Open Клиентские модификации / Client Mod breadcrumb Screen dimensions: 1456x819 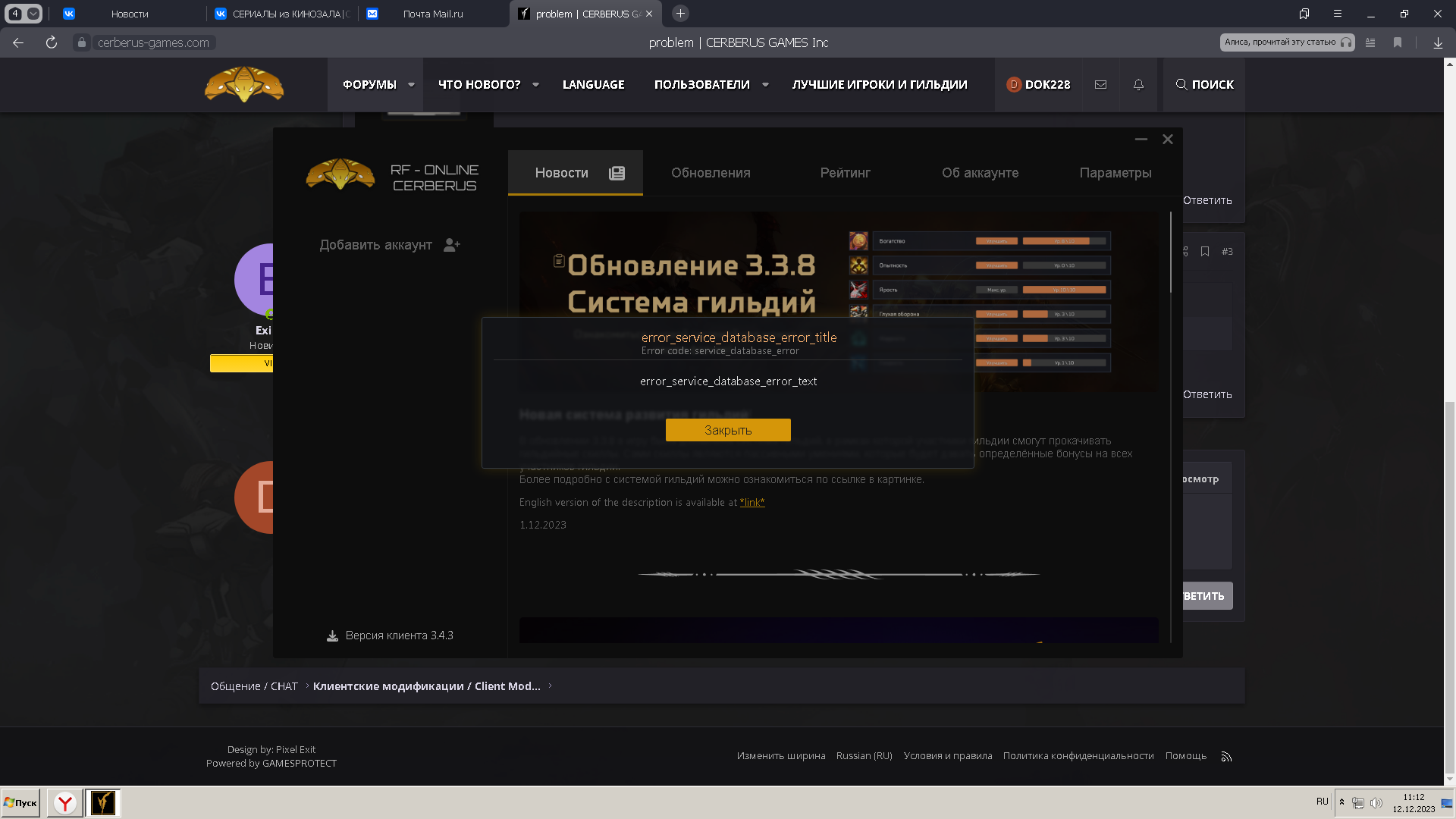427,686
